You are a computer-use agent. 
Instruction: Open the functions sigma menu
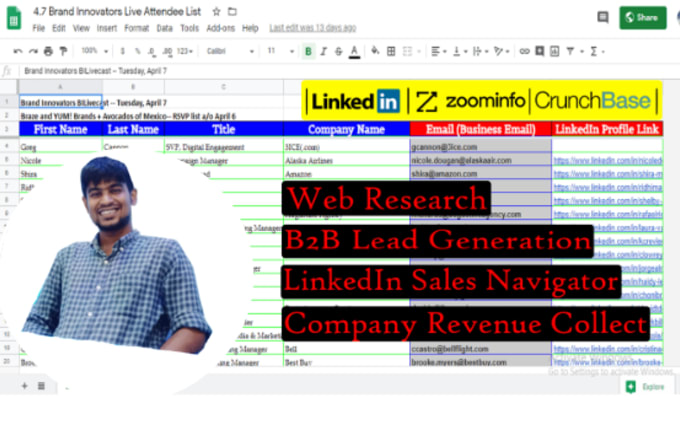[597, 51]
